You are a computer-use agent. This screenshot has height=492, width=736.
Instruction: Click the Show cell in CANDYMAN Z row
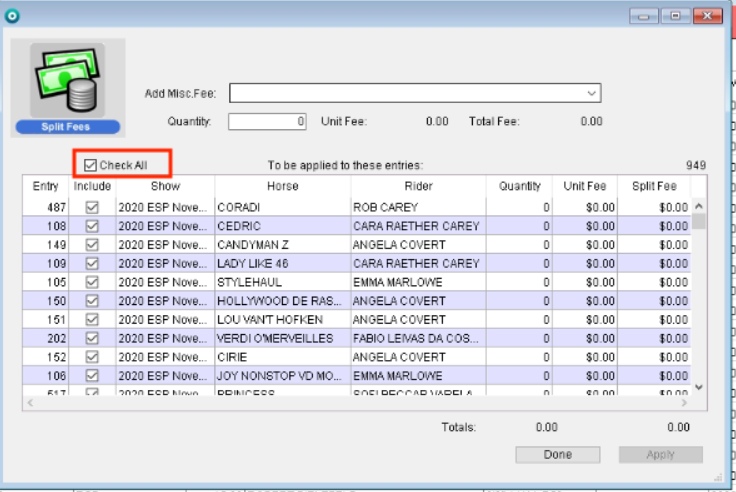[165, 245]
